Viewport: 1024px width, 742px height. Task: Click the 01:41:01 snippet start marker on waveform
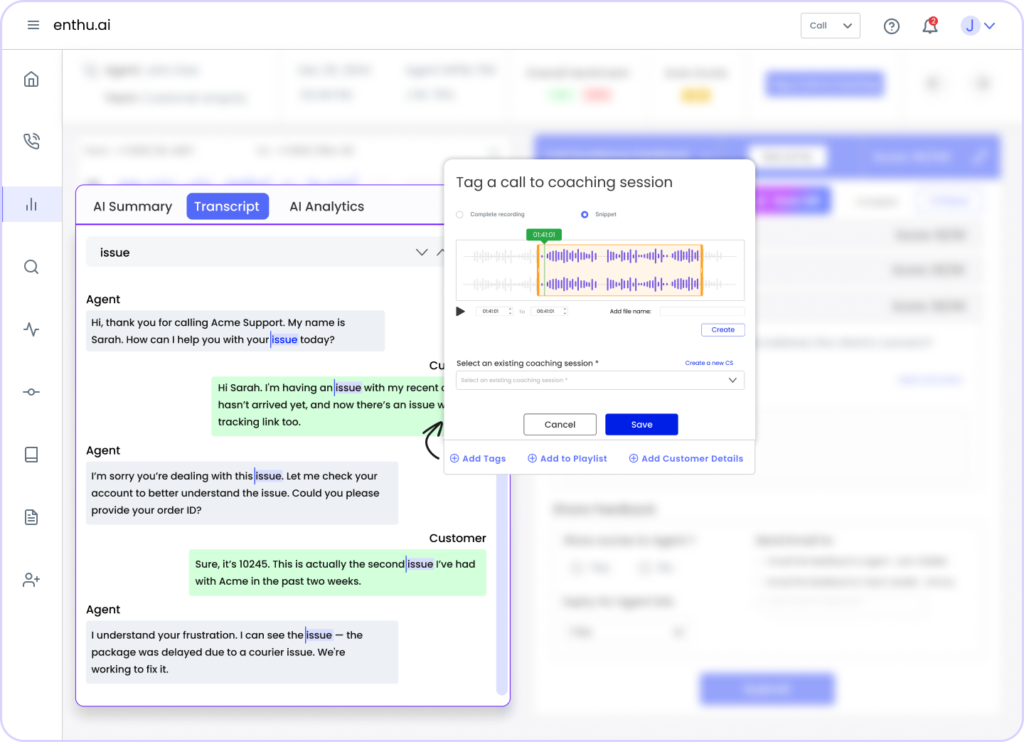coord(545,233)
